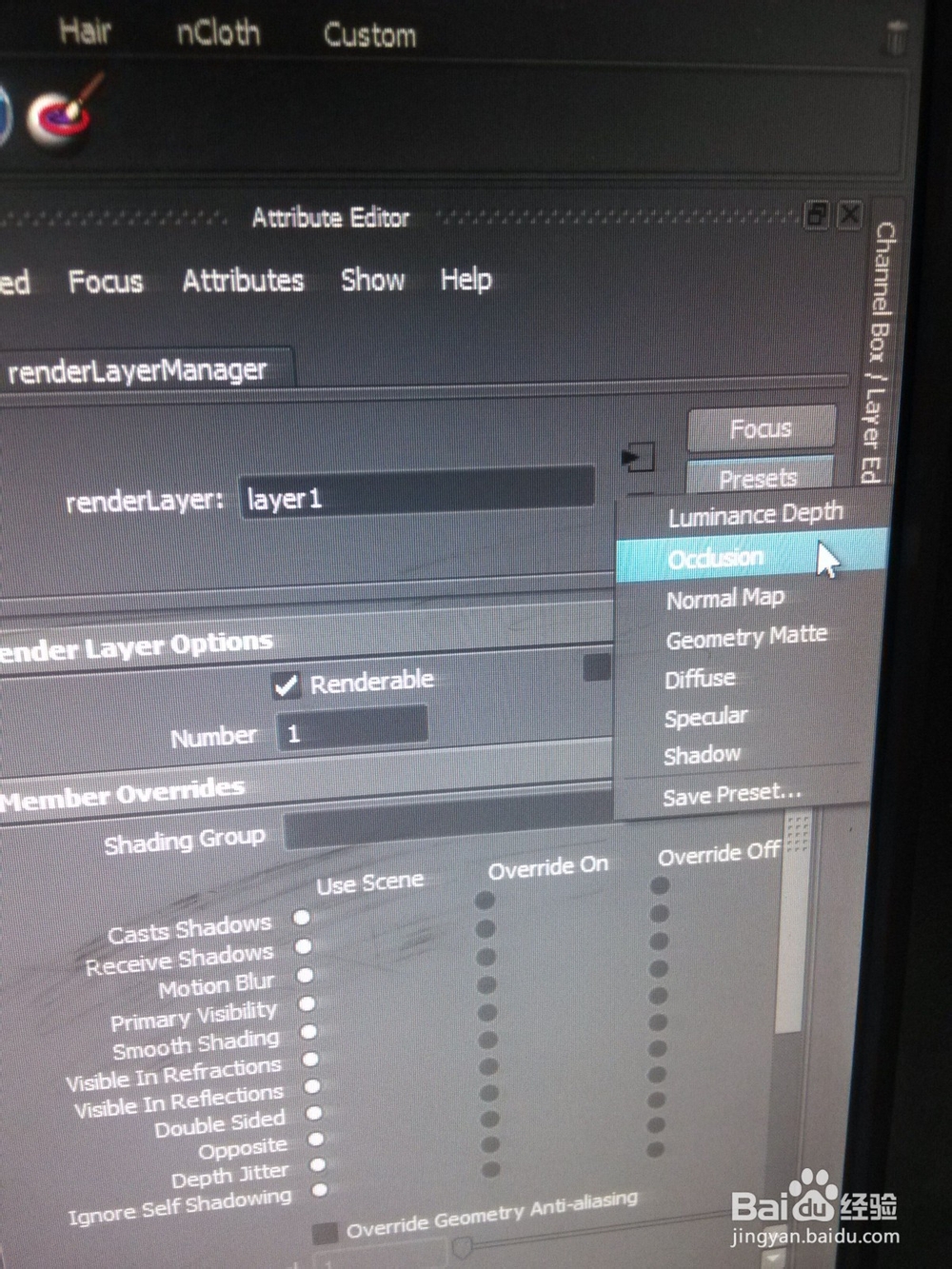Select the 3D Paint brush shelf icon
The image size is (952, 1269).
point(63,115)
